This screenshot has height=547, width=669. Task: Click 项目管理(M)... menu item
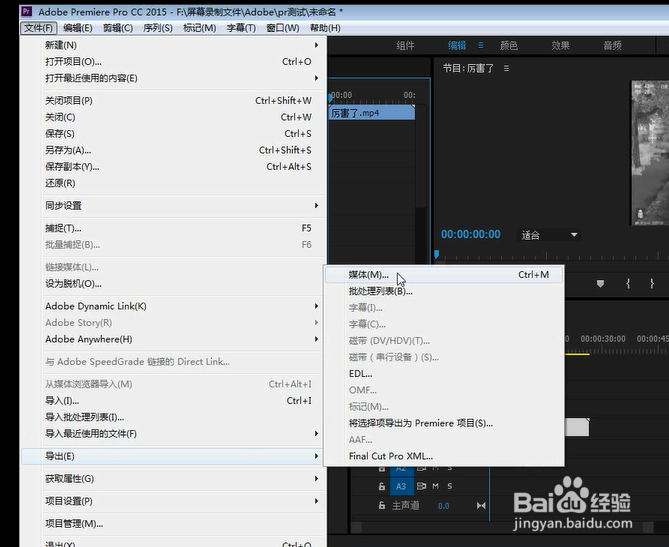(x=173, y=524)
